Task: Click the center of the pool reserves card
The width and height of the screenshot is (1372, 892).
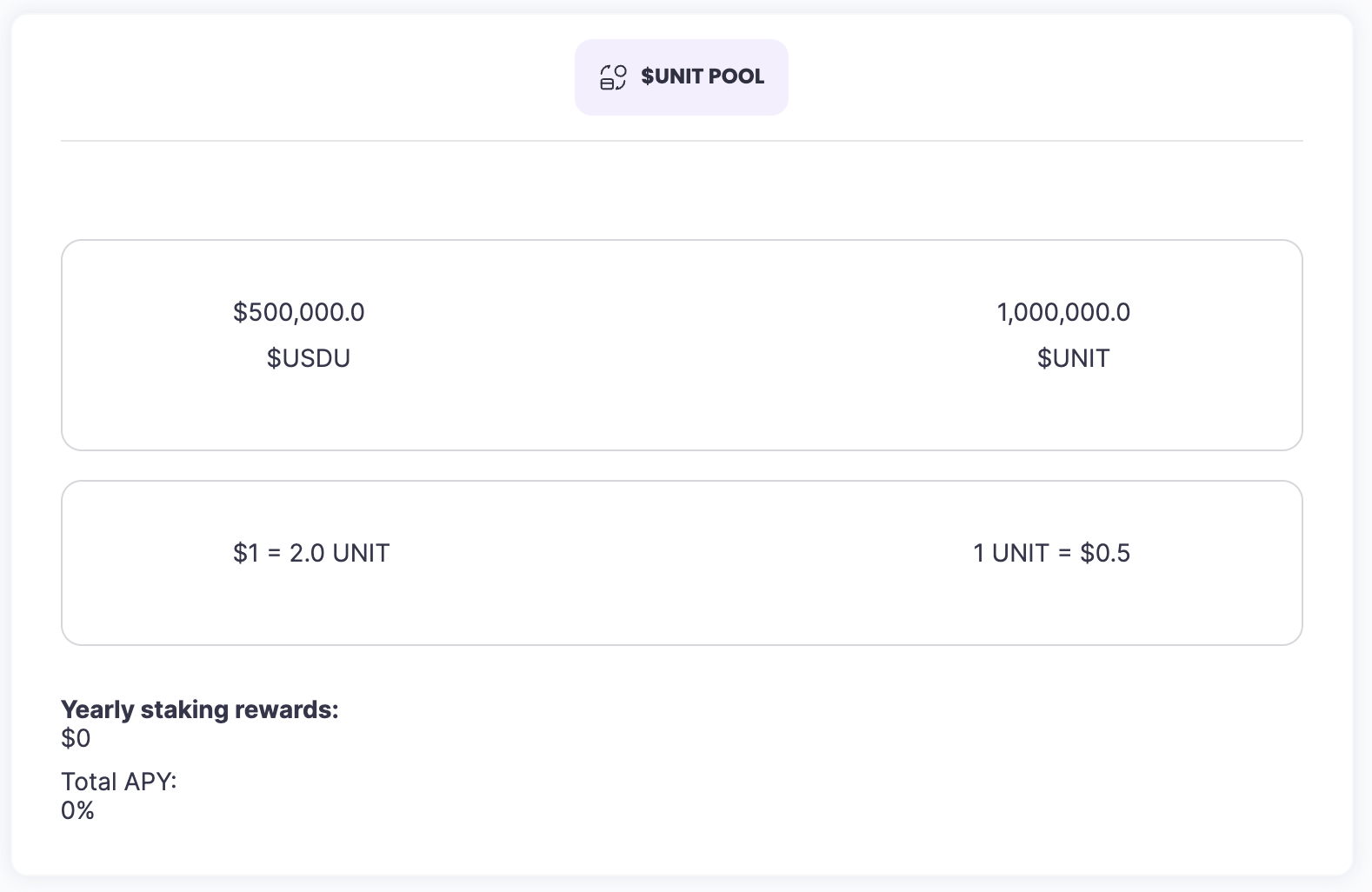Action: [x=682, y=345]
